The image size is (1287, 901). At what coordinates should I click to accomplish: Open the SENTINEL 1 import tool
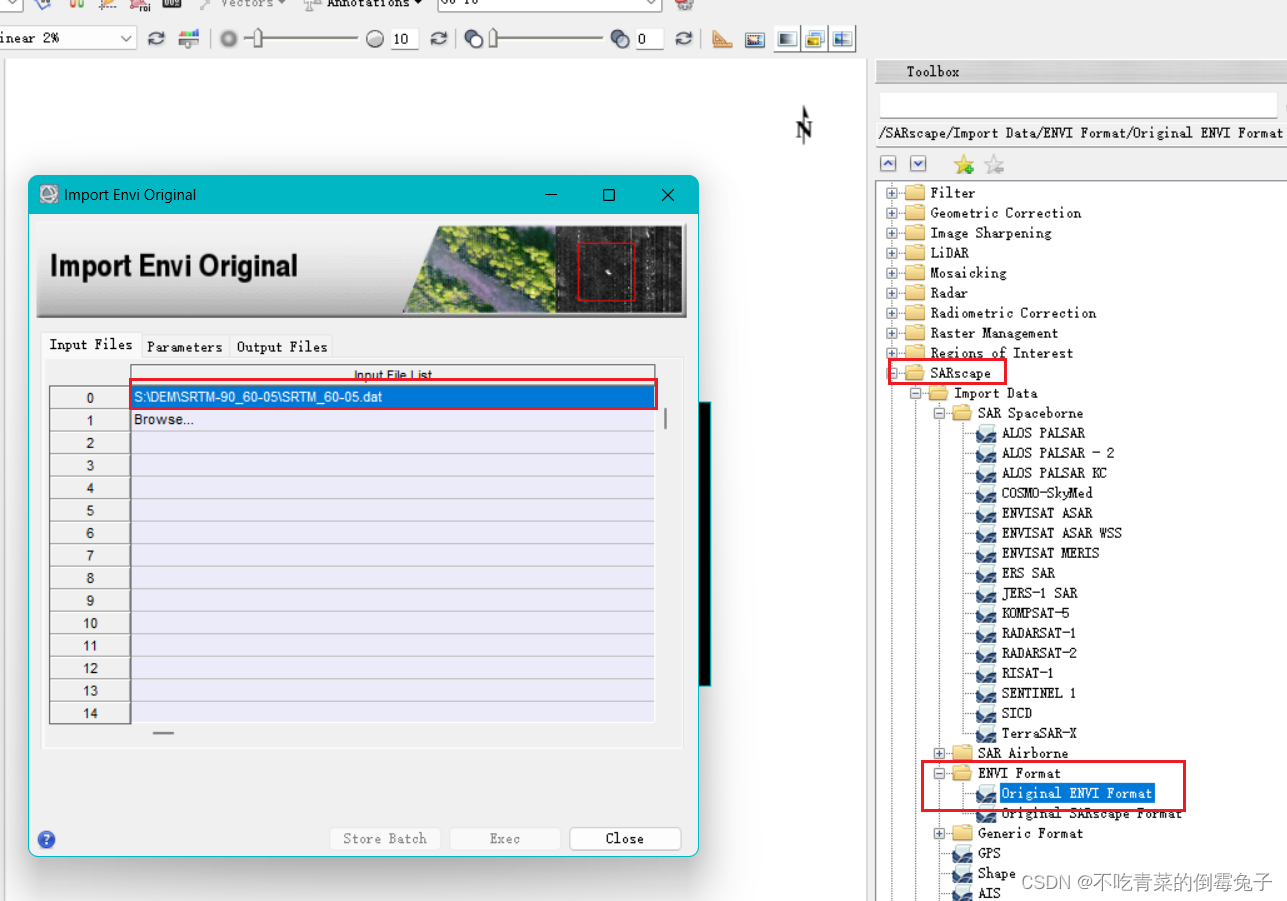tap(1039, 693)
